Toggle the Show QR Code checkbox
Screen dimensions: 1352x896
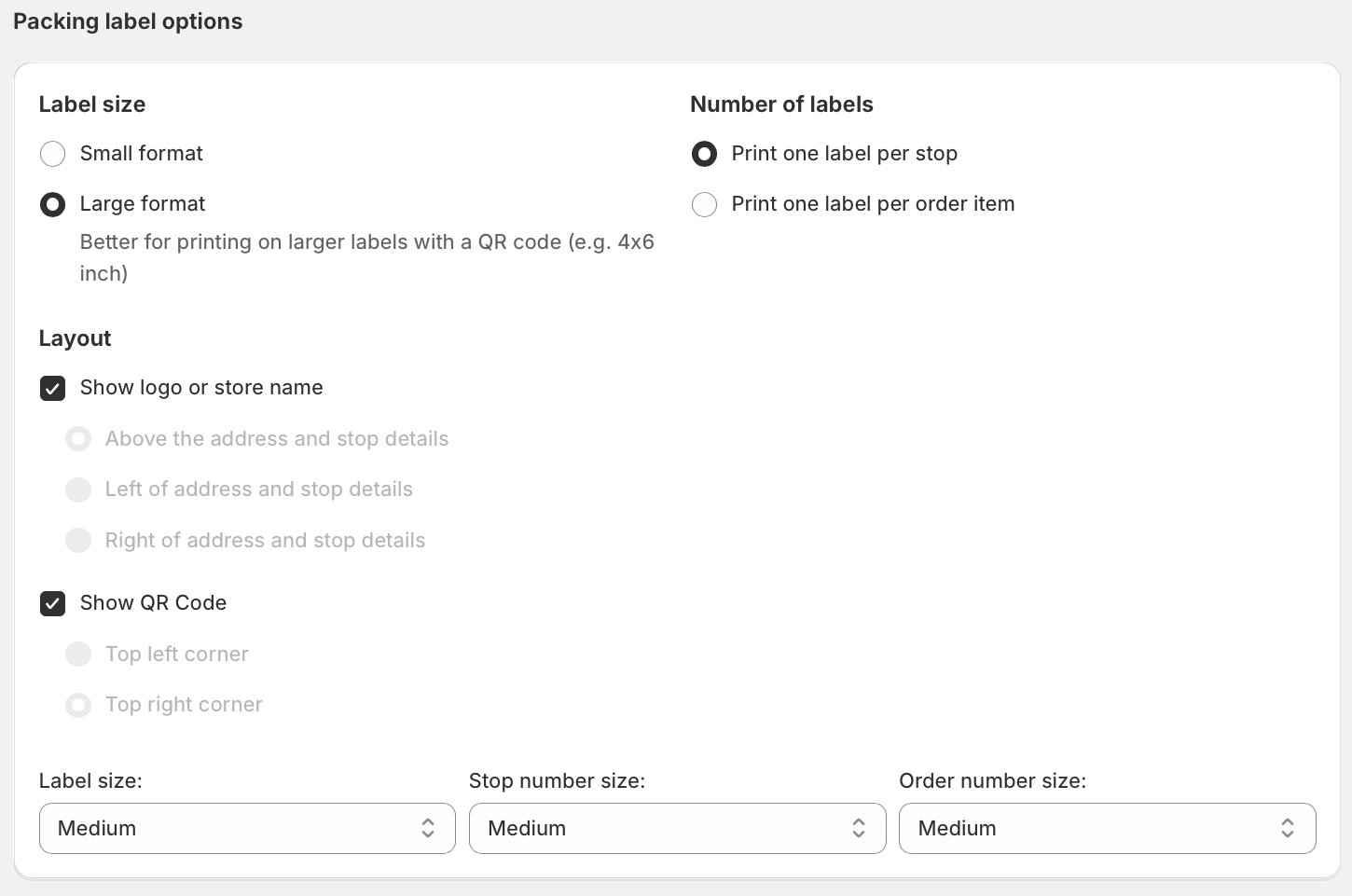53,603
